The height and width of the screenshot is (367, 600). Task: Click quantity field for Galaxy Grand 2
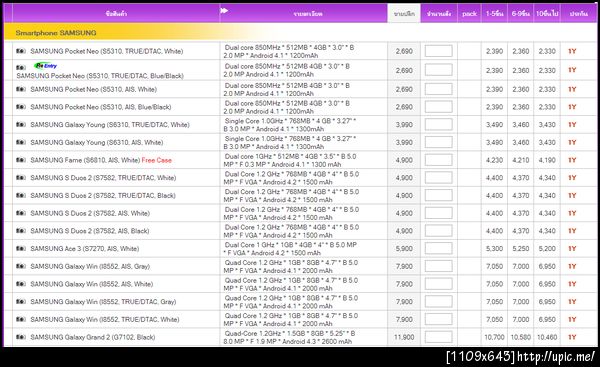[439, 337]
